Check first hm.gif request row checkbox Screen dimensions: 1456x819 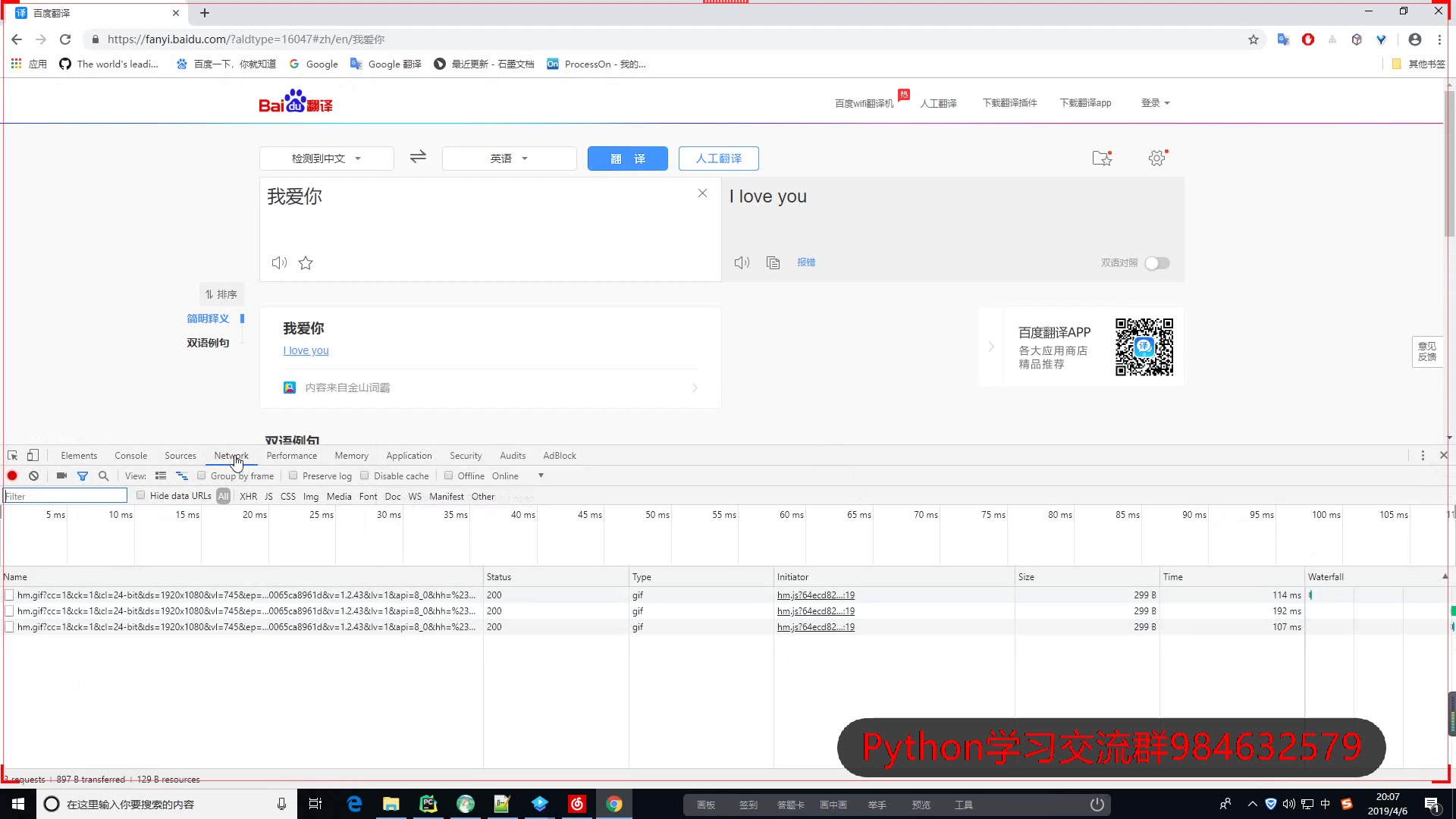[9, 595]
